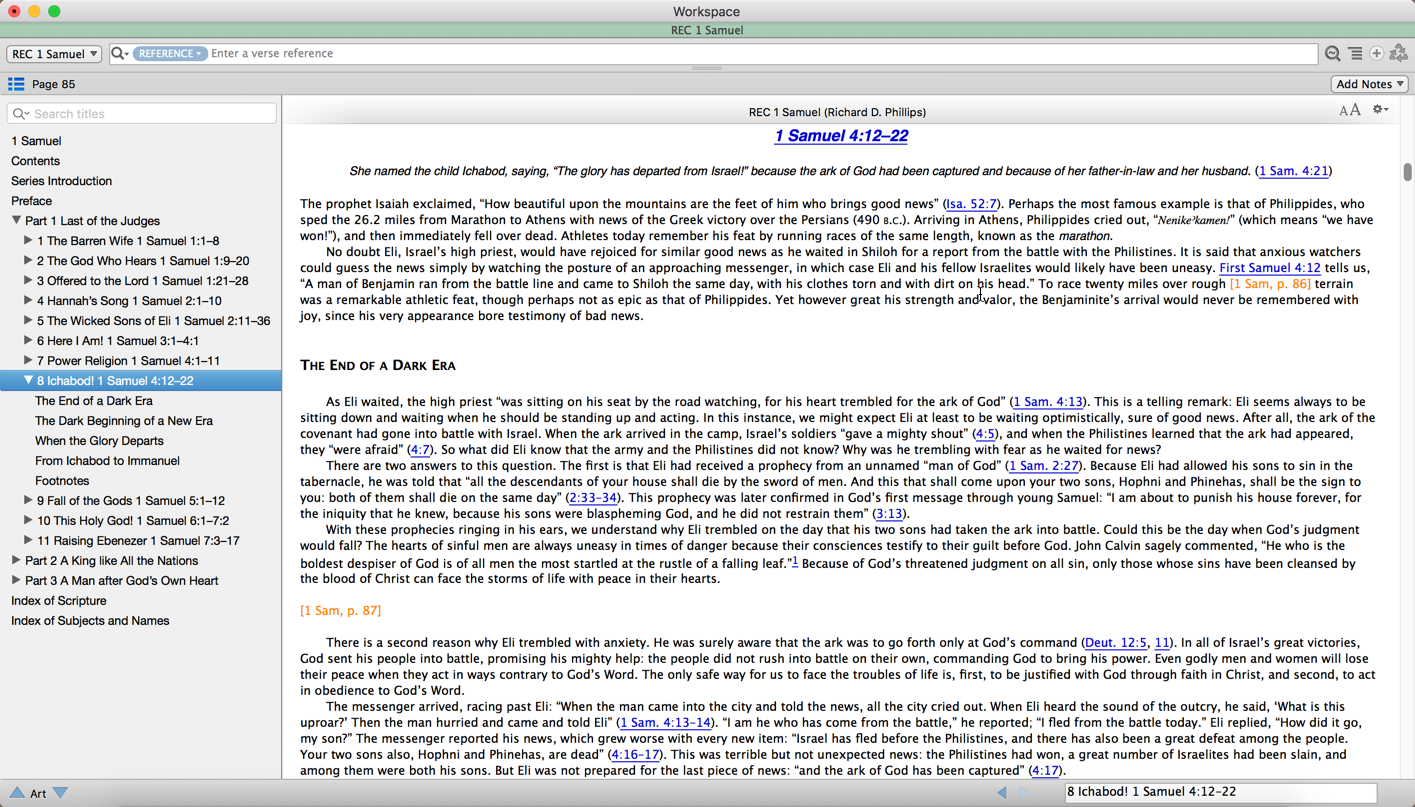Expand 1 The Barren Wife chapter
Screen dimensions: 1415x807
(28, 240)
